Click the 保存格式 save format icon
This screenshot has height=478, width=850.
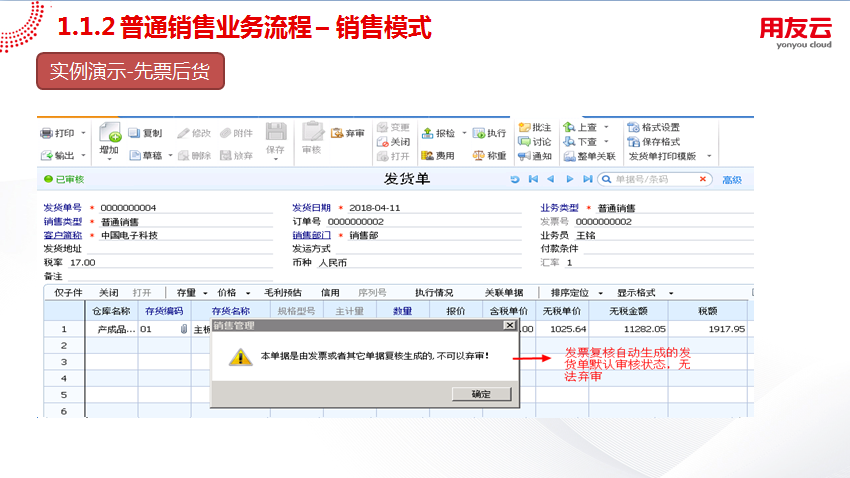(x=633, y=141)
